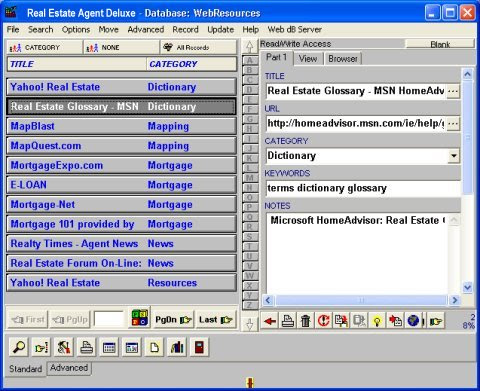Click the horizontal scrollbar left arrow
The image size is (480, 391).
point(268,300)
